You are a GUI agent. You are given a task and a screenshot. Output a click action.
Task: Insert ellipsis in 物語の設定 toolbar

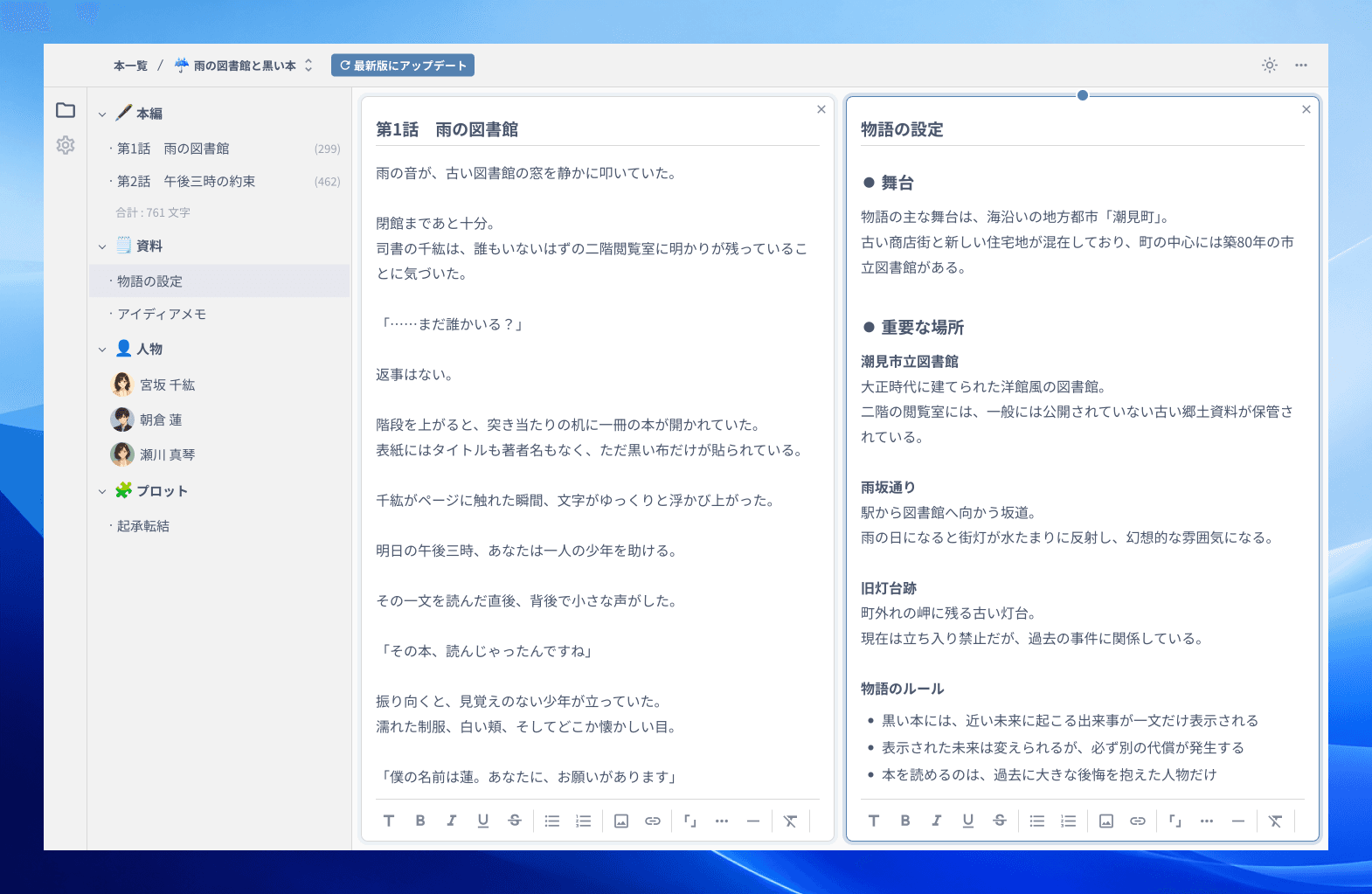click(1207, 821)
